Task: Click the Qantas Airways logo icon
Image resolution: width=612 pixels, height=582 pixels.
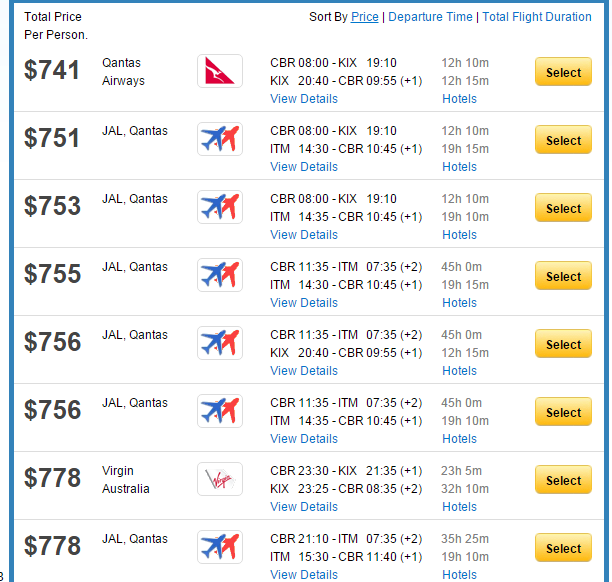Action: [x=220, y=71]
